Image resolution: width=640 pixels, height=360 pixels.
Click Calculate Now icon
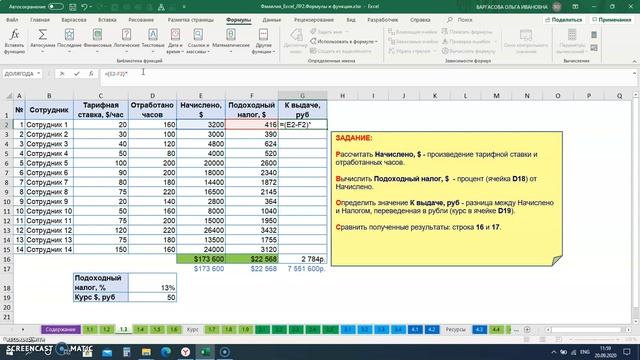[594, 36]
